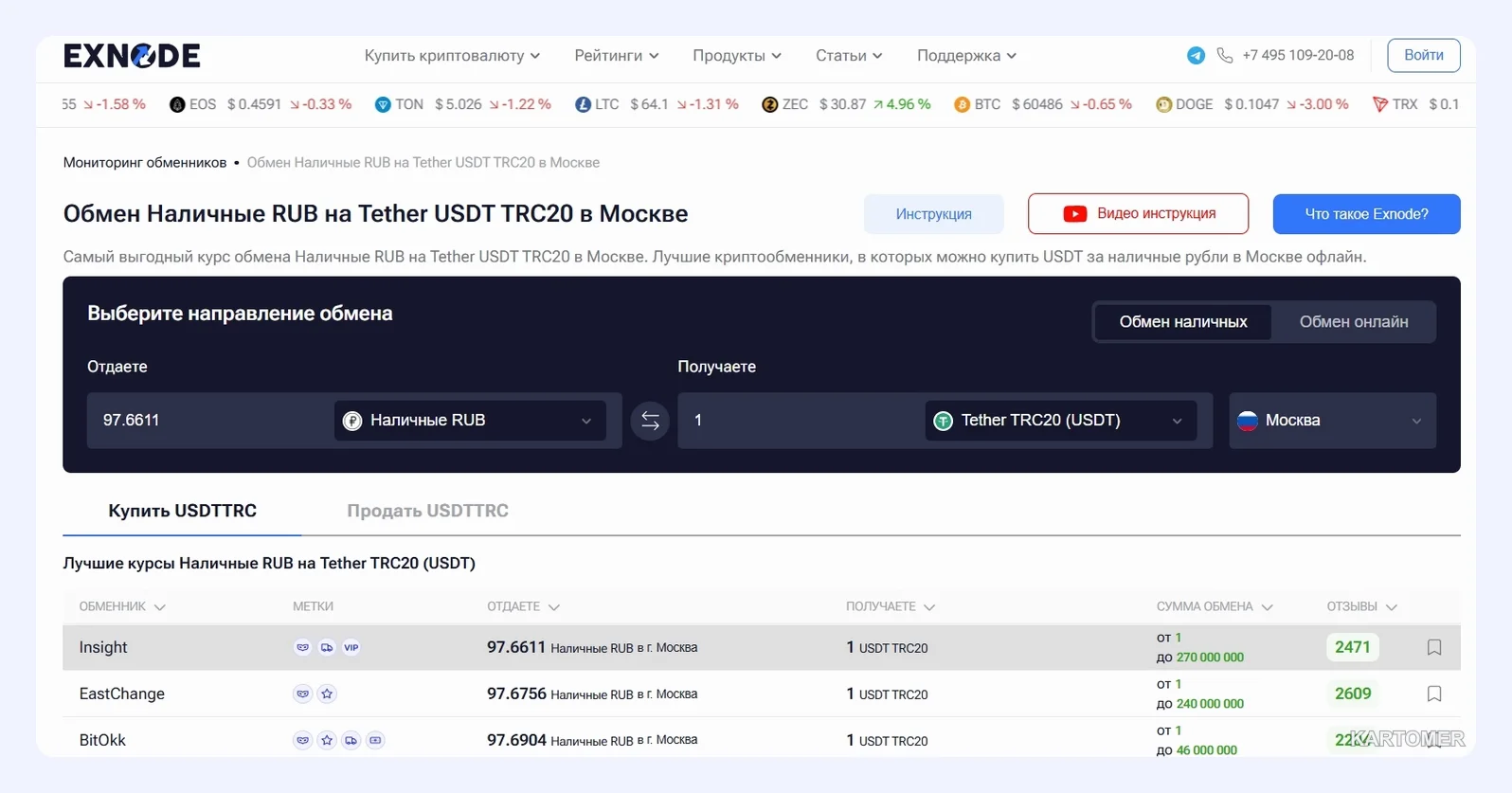Sort by ОТЗЫВЫ column header

[x=1361, y=606]
